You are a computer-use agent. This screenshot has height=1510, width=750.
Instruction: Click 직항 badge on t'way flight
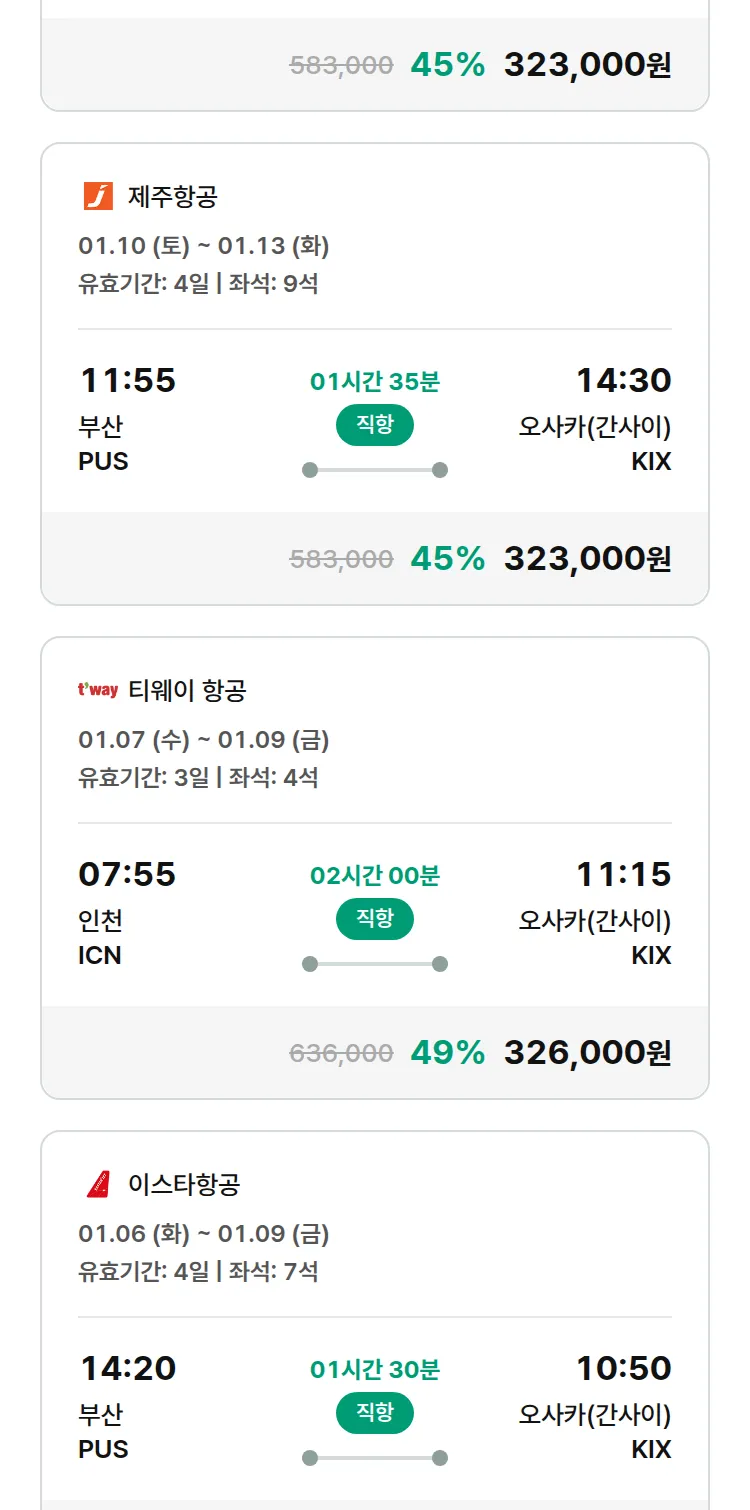point(374,919)
